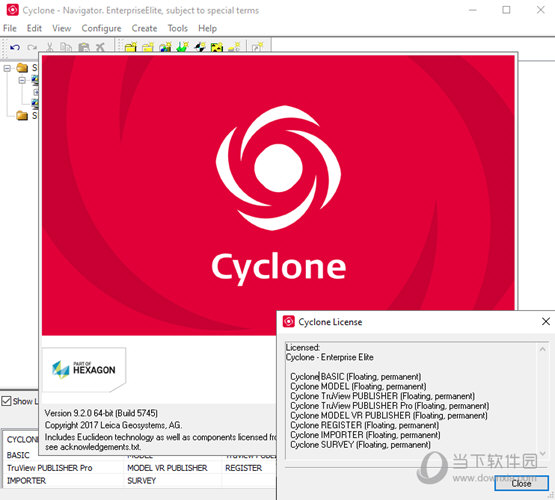
Task: Click the Cut scissors toolbar icon
Action: pyautogui.click(x=50, y=47)
